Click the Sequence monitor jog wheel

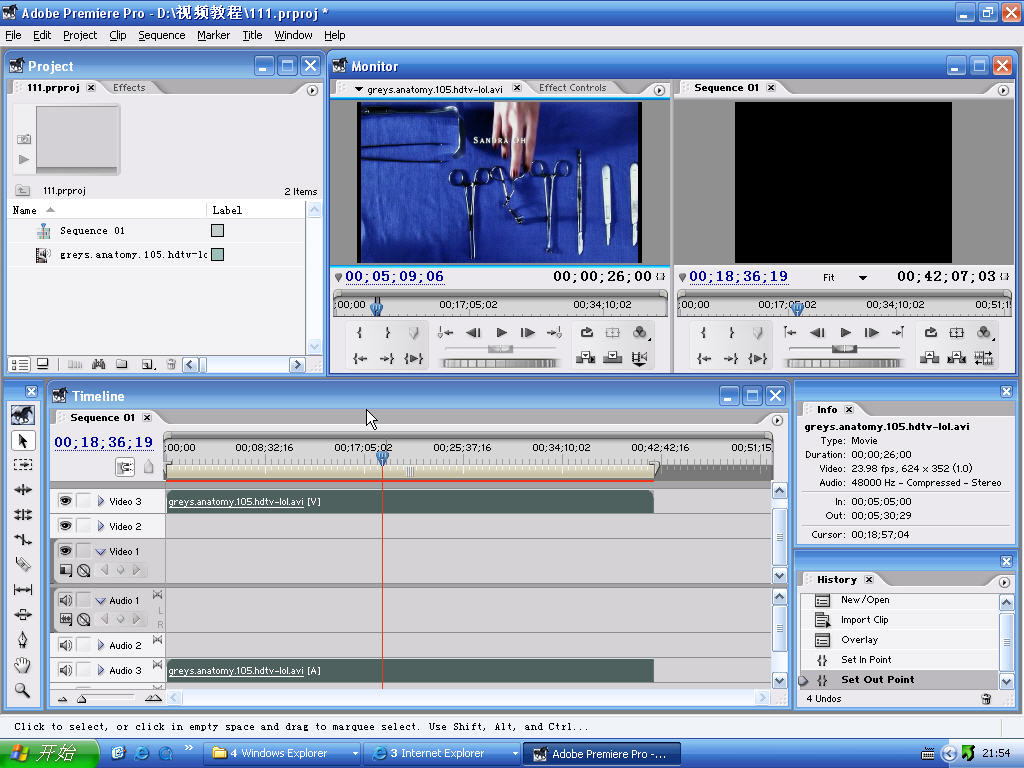[x=844, y=363]
